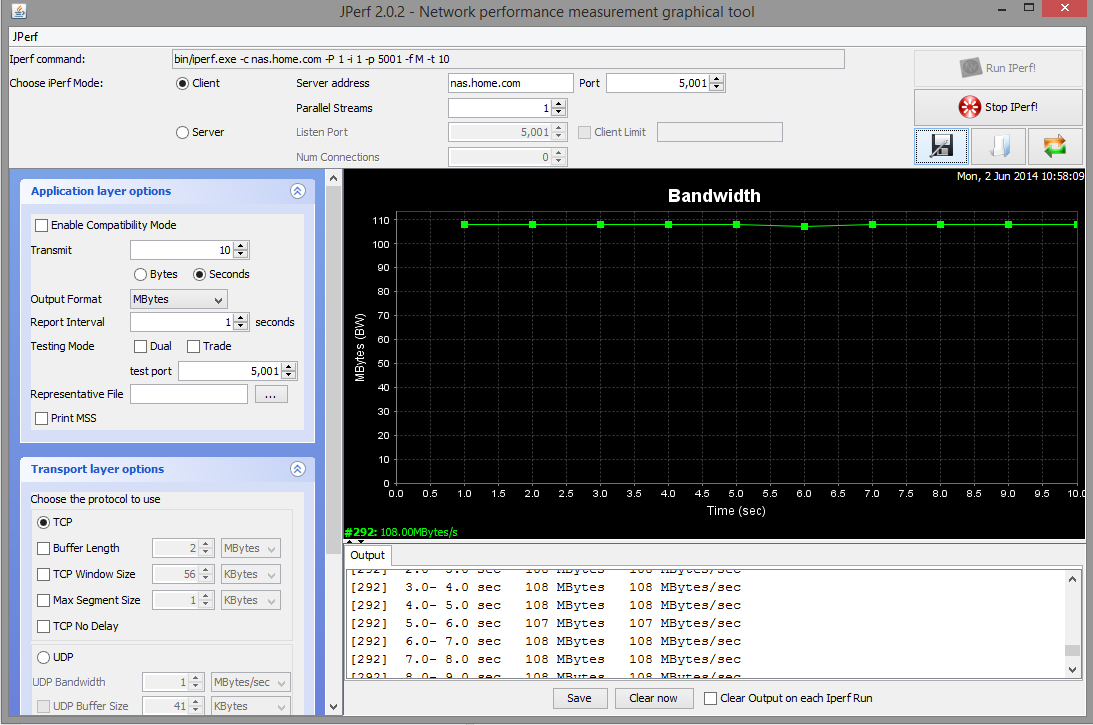Increase the test port with the up arrow
The height and width of the screenshot is (725, 1093).
click(289, 367)
